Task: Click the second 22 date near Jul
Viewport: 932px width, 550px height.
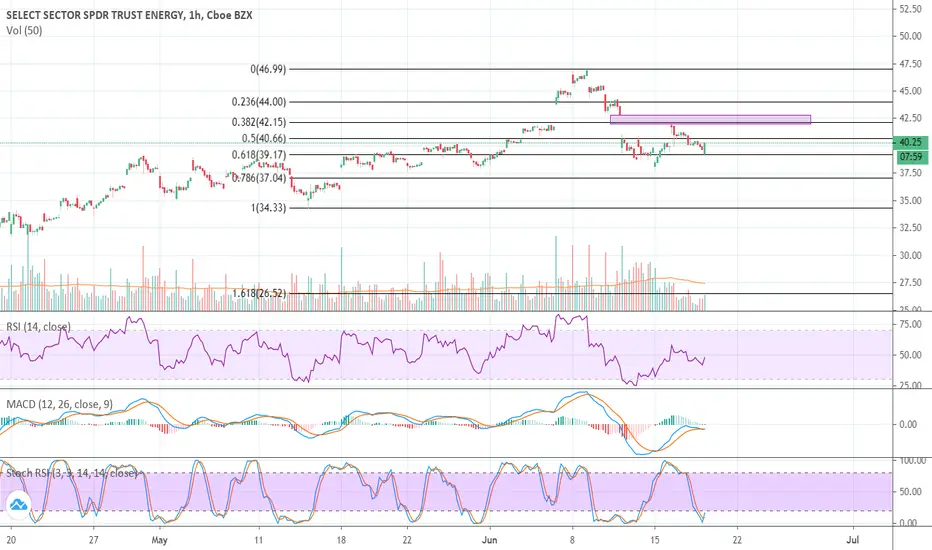Action: [737, 540]
